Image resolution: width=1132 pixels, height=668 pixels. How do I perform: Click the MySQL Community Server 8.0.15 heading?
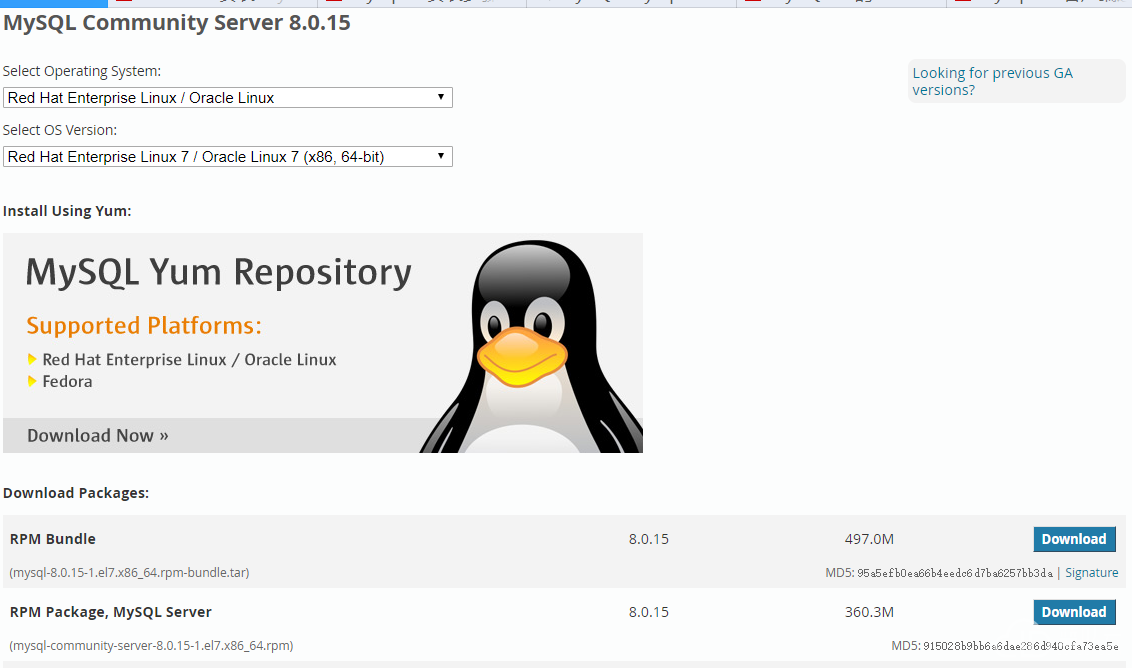(x=177, y=22)
